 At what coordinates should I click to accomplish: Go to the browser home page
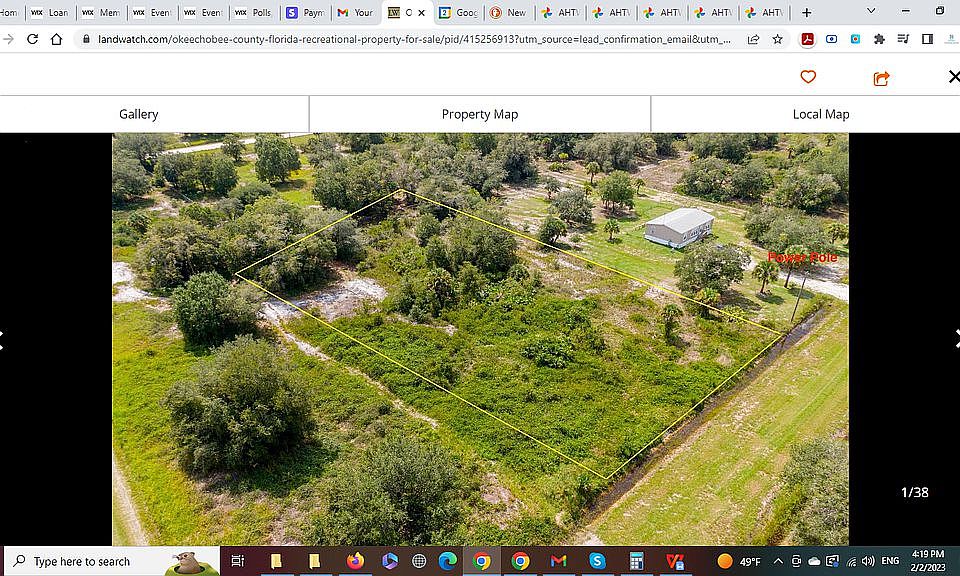tap(56, 39)
